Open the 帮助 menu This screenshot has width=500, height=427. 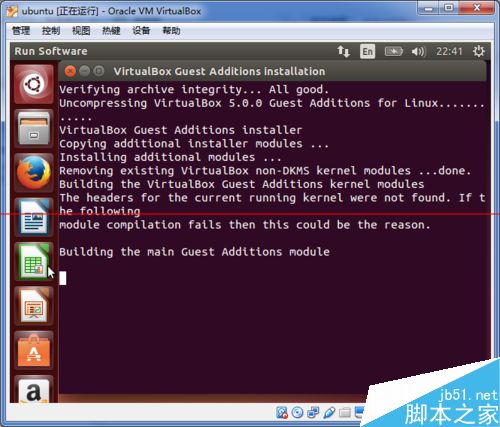[x=171, y=31]
